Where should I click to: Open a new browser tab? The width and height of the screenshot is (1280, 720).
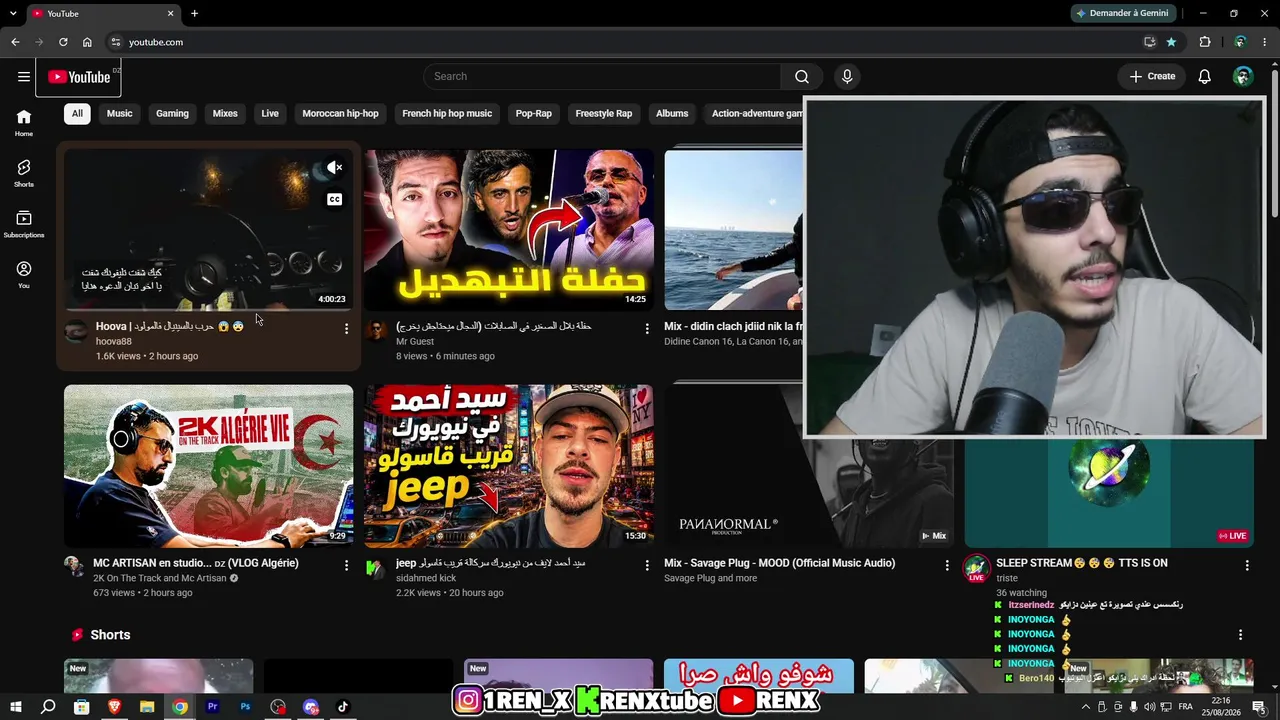pyautogui.click(x=194, y=13)
